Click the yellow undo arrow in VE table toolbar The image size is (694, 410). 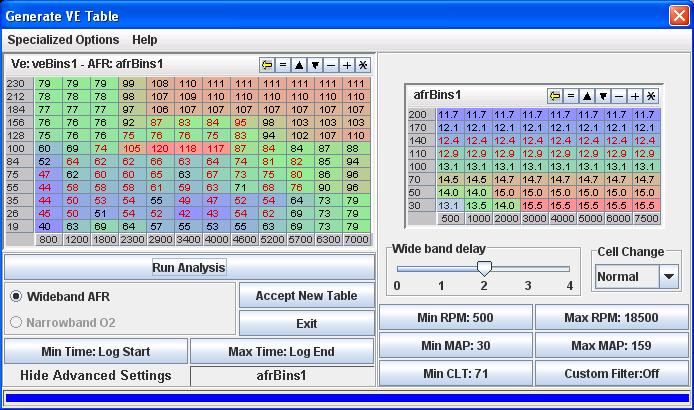pyautogui.click(x=267, y=64)
